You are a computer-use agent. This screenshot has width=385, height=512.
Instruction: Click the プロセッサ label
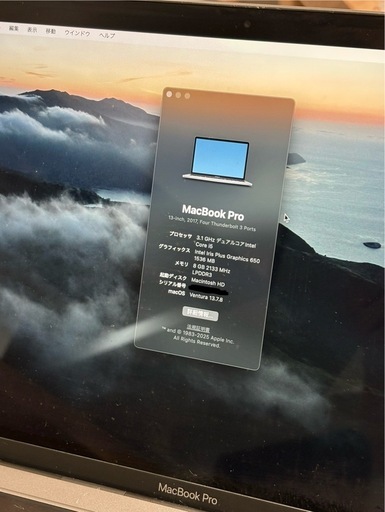[180, 235]
